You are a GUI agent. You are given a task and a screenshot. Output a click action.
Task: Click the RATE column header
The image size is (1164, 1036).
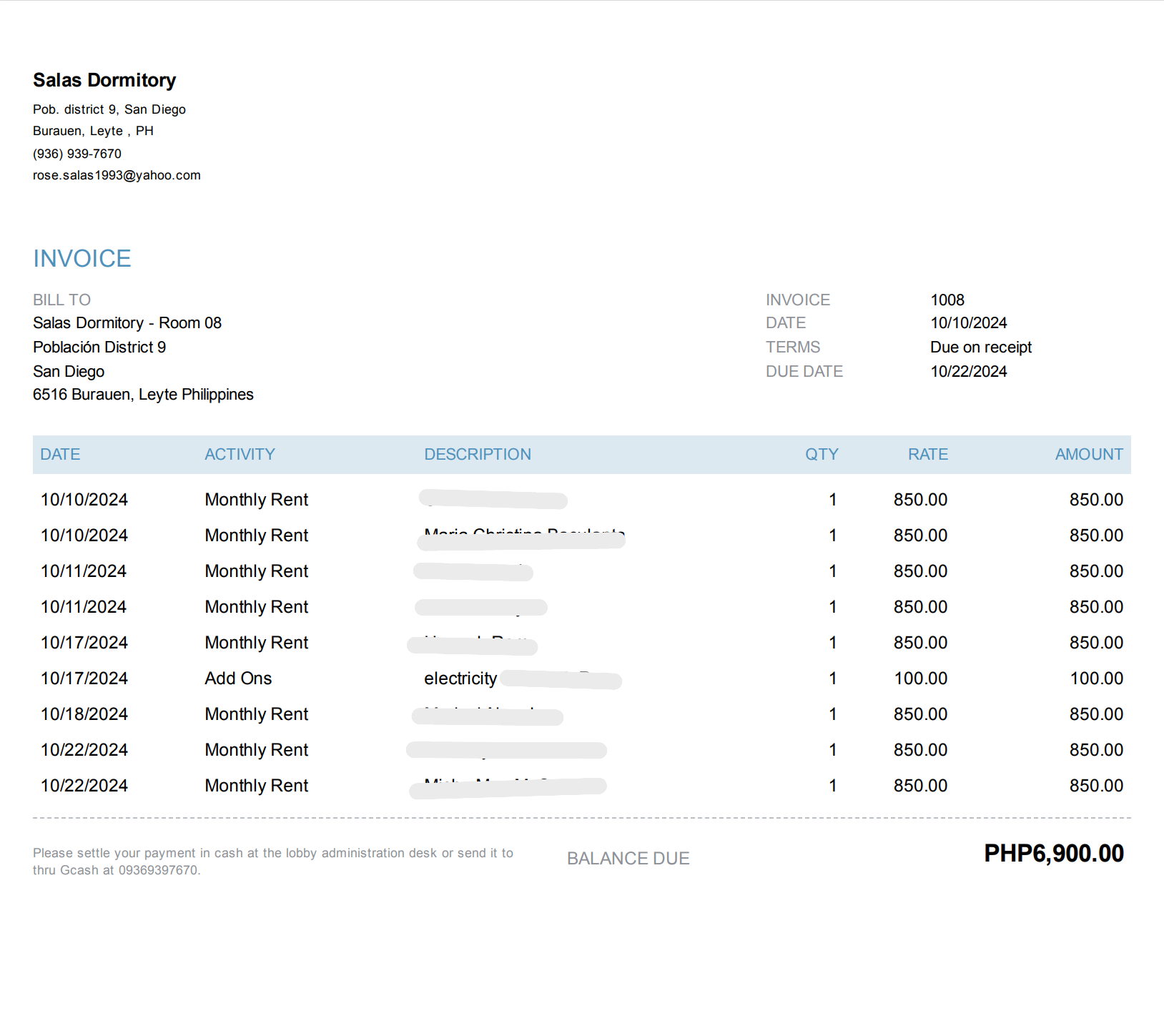[928, 454]
